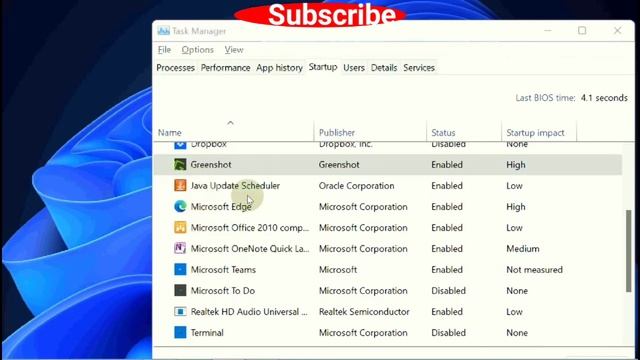Viewport: 640px width, 360px height.
Task: Open the View menu
Action: pos(234,50)
